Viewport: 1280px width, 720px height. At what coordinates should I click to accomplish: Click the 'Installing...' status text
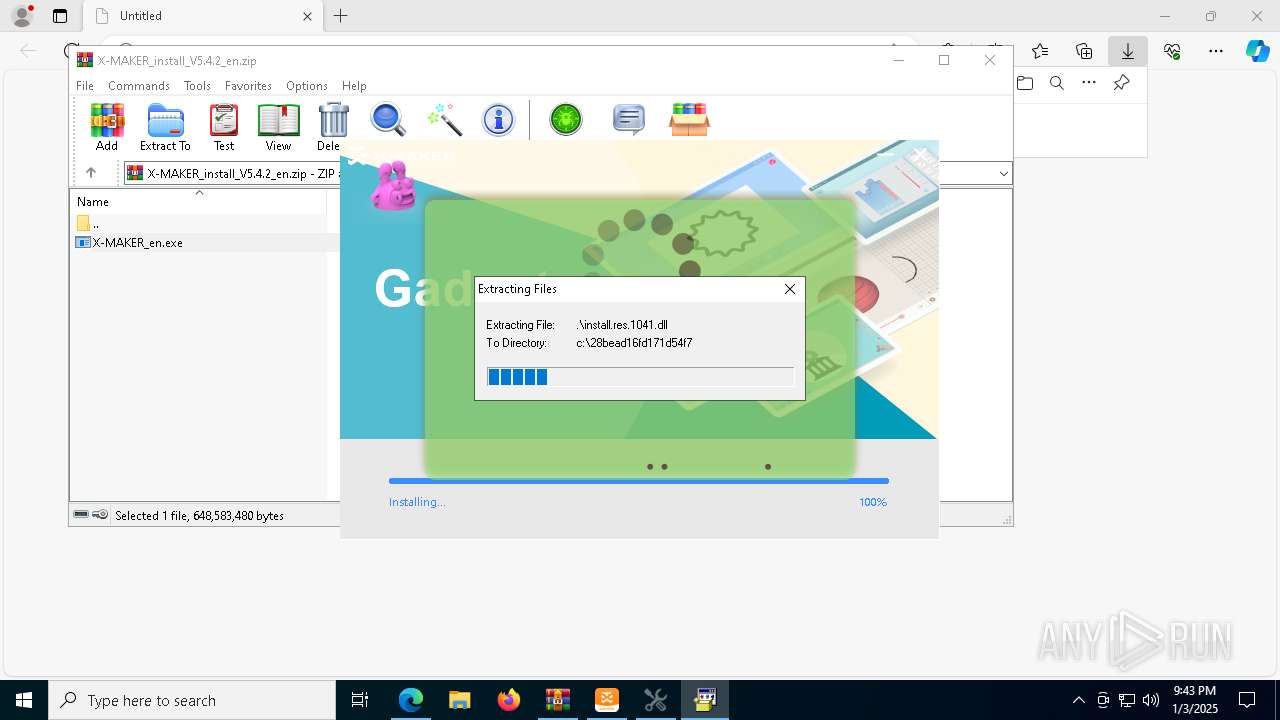pyautogui.click(x=417, y=502)
